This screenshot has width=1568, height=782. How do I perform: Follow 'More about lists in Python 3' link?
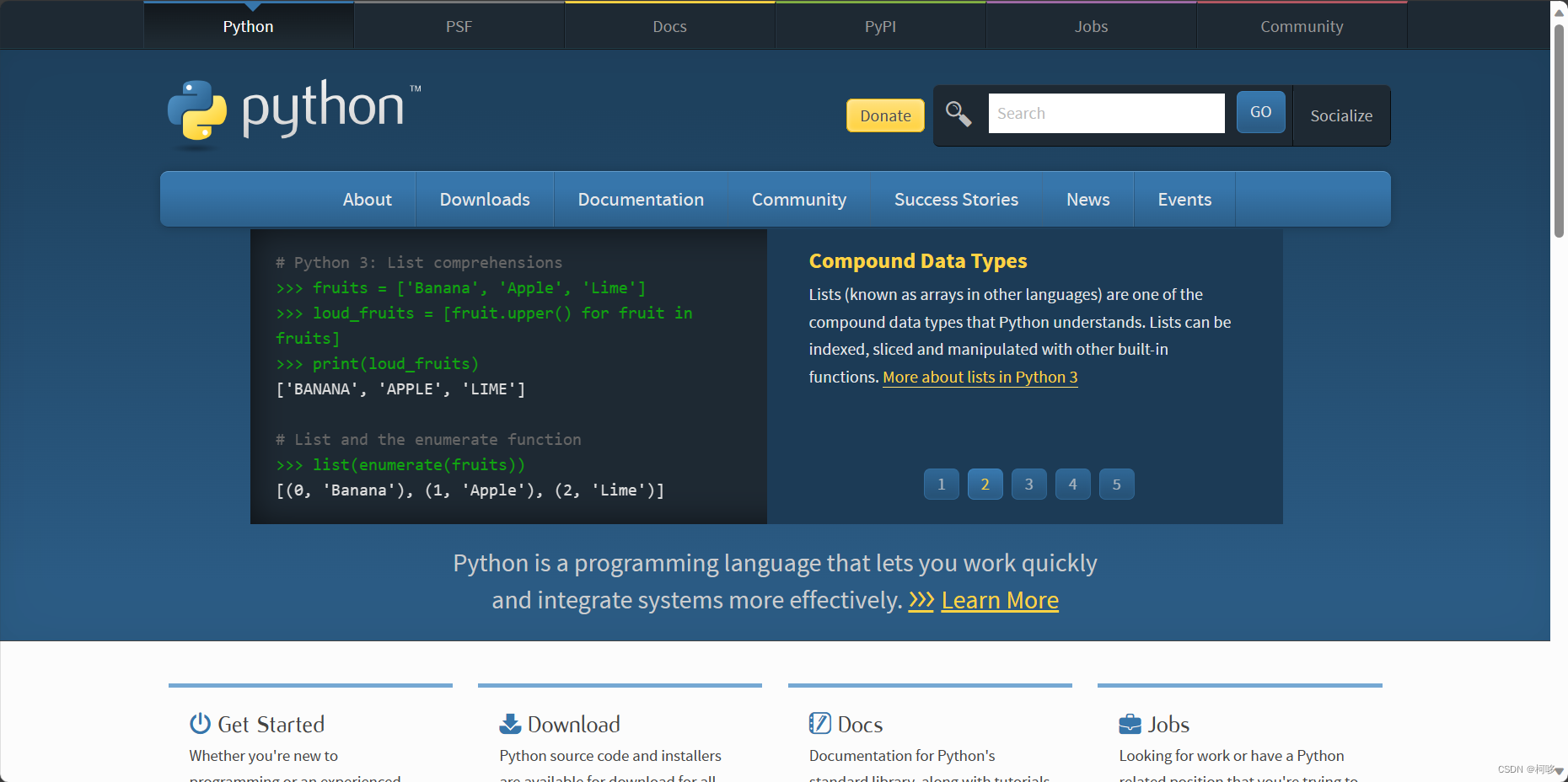coord(980,378)
